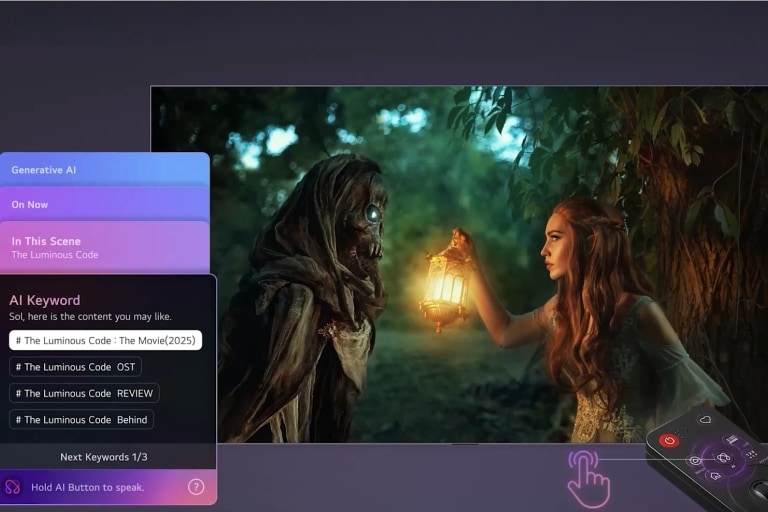This screenshot has height=512, width=768.
Task: Open the Generative AI tab
Action: click(x=105, y=170)
